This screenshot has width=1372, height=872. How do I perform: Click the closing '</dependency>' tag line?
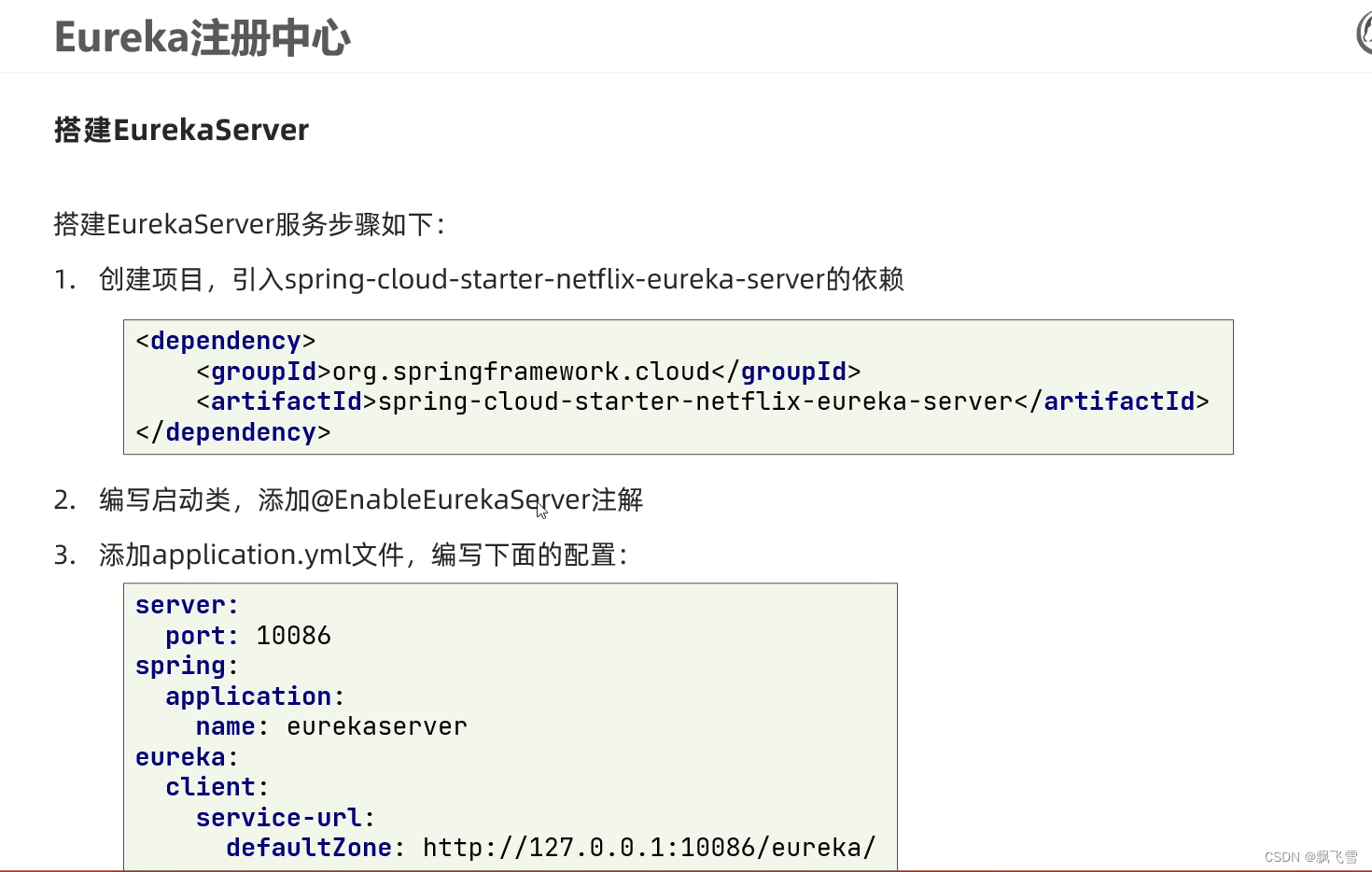232,432
